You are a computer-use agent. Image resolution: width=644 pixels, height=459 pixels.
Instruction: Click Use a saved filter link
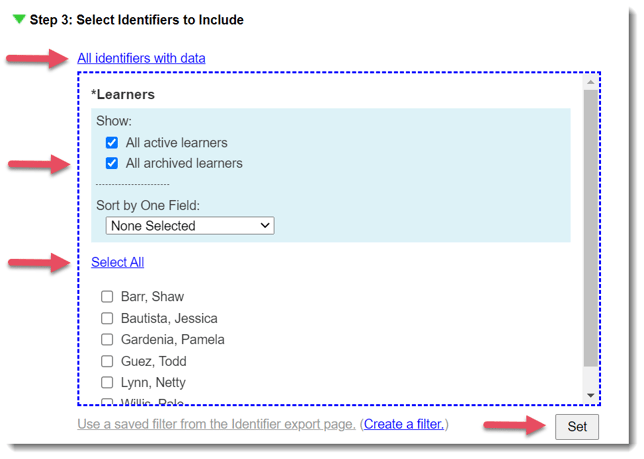pyautogui.click(x=216, y=424)
